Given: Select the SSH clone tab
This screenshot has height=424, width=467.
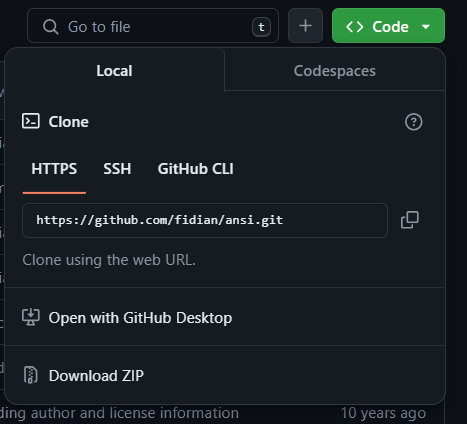Looking at the screenshot, I should [117, 169].
